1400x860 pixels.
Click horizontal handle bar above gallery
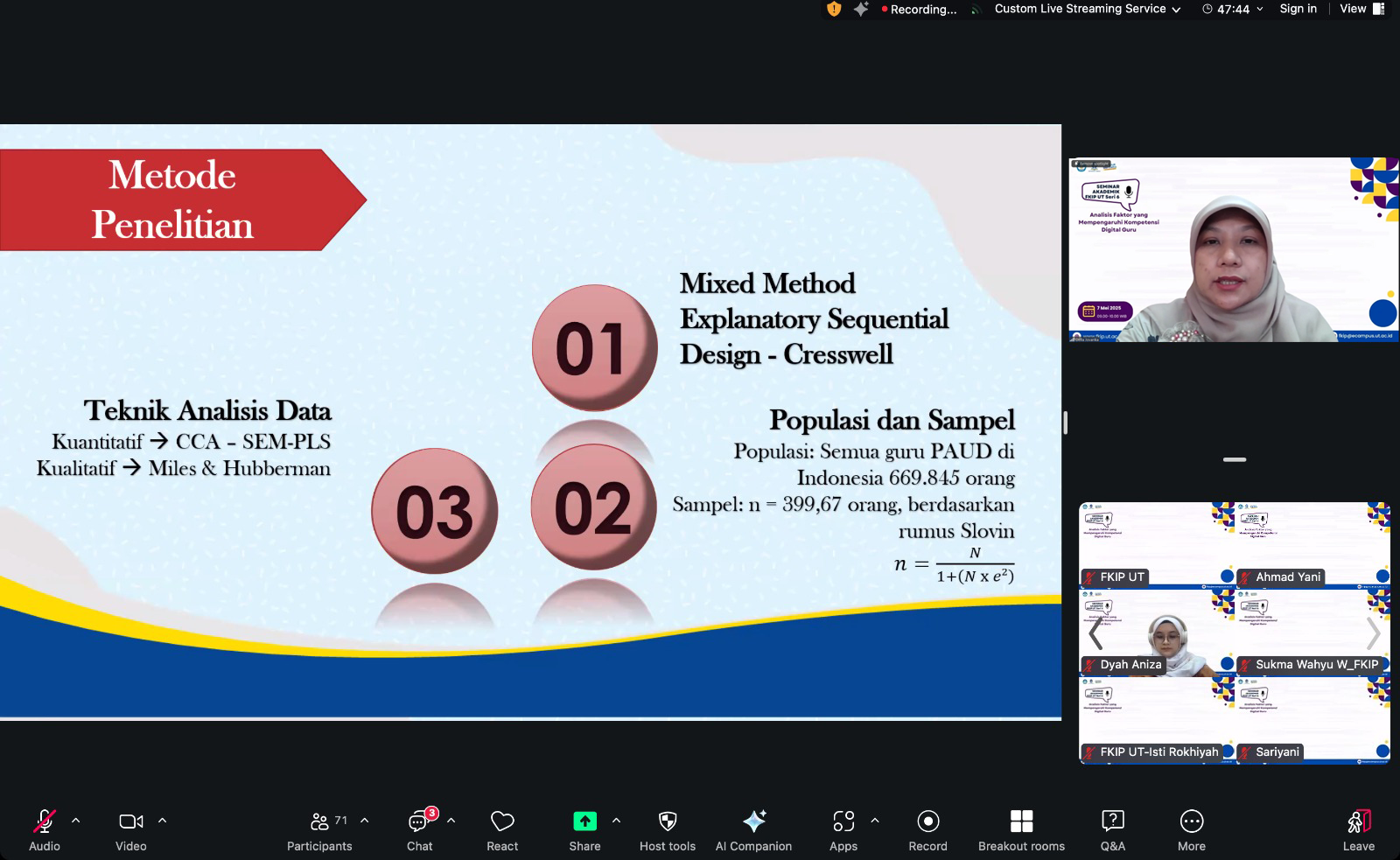pyautogui.click(x=1235, y=459)
